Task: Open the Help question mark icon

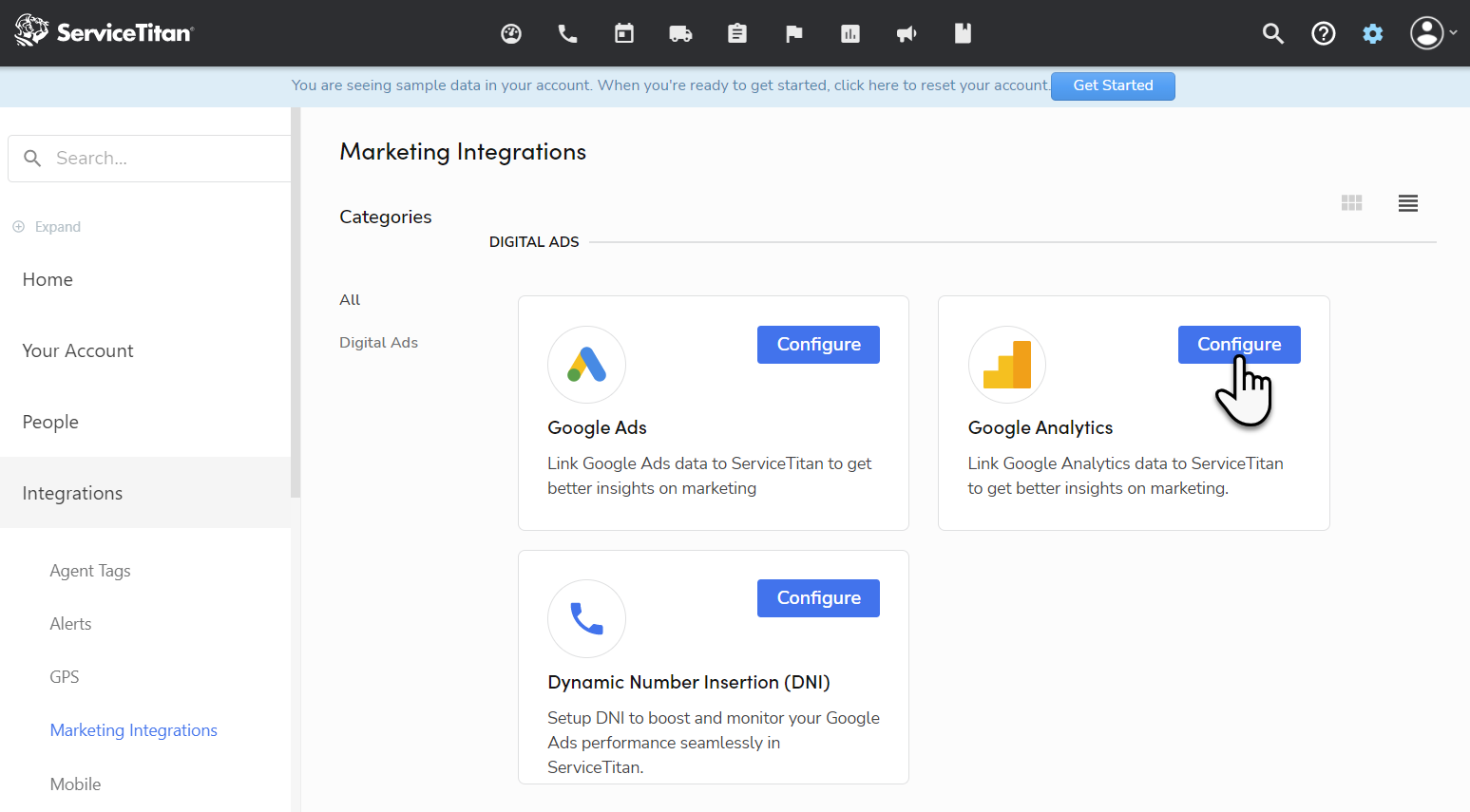Action: pyautogui.click(x=1324, y=34)
